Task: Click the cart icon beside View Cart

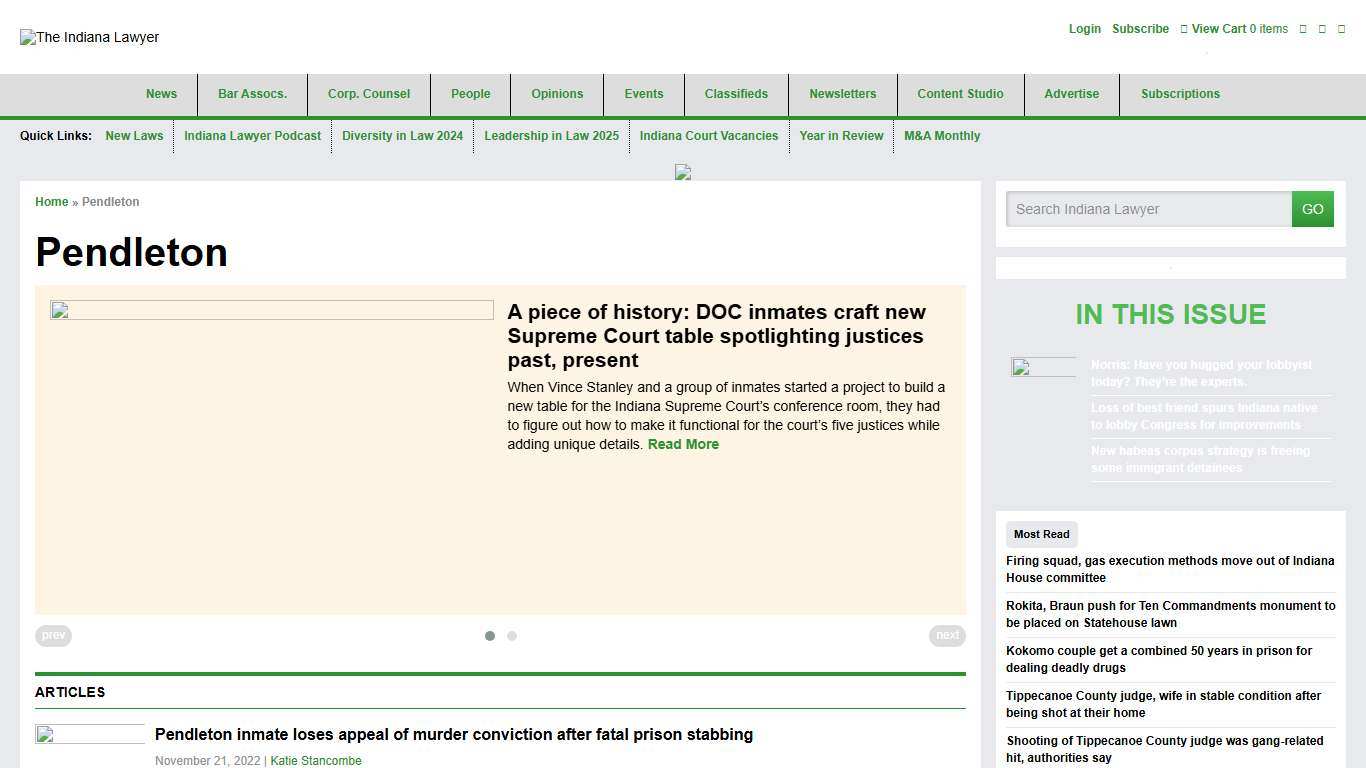Action: 1184,29
